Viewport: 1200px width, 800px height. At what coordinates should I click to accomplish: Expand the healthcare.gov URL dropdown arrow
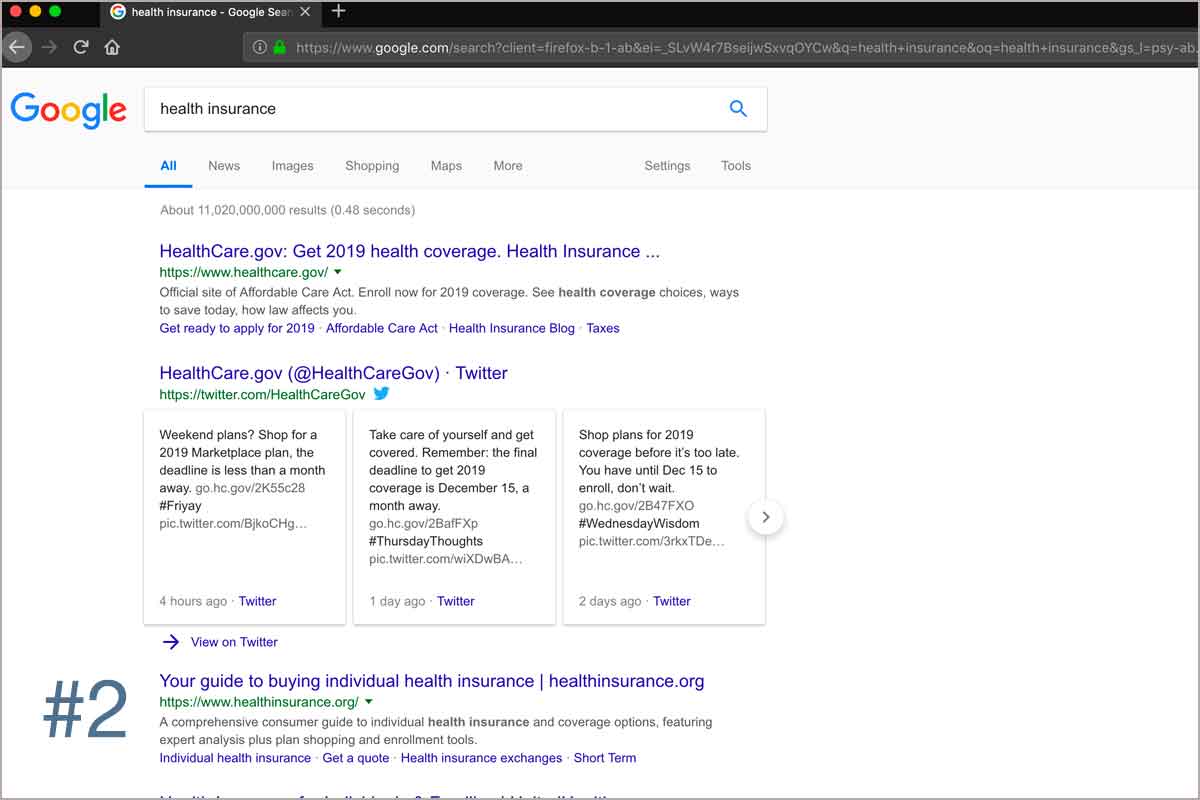coord(338,272)
